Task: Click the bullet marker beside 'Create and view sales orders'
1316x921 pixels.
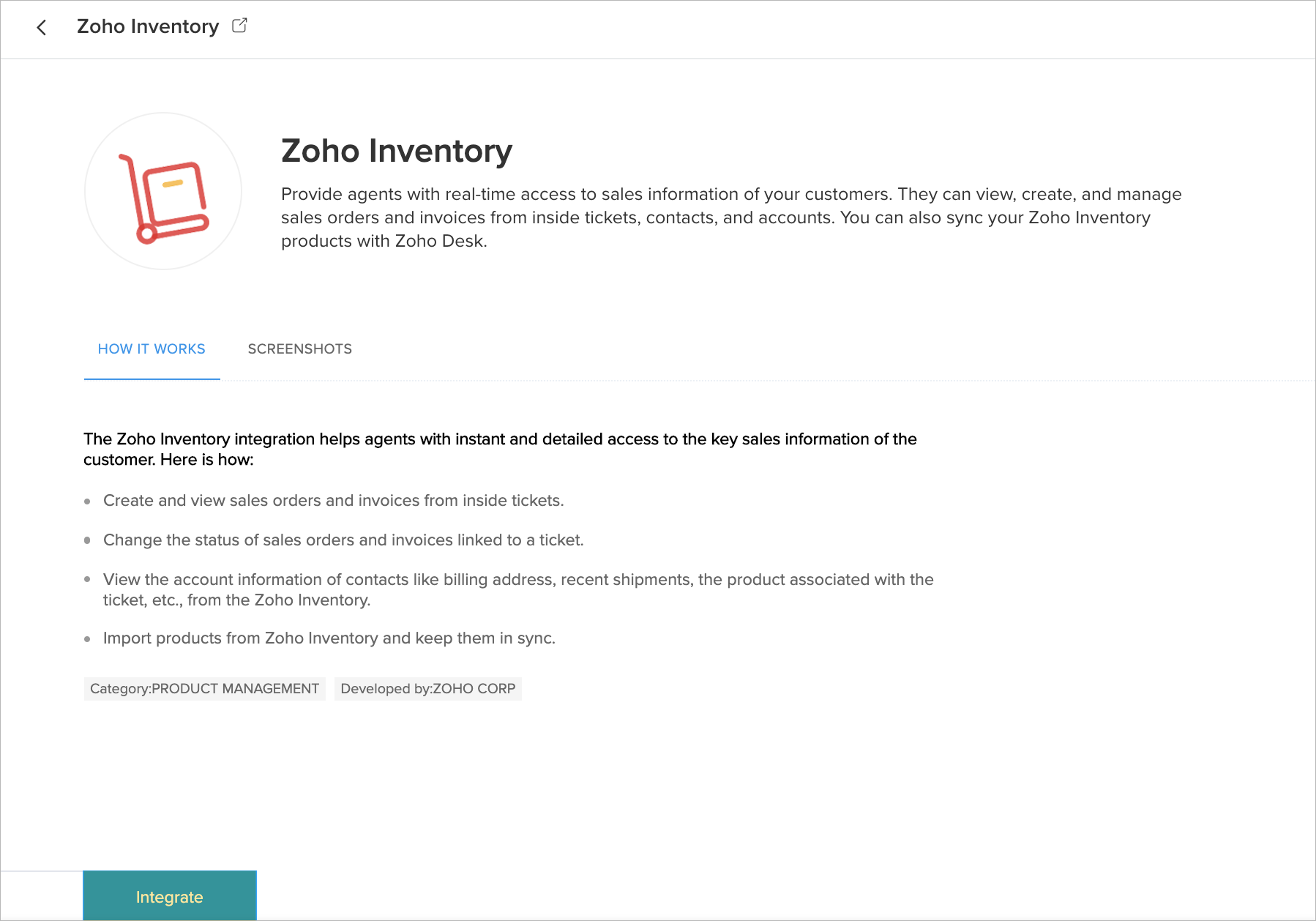Action: tap(87, 501)
